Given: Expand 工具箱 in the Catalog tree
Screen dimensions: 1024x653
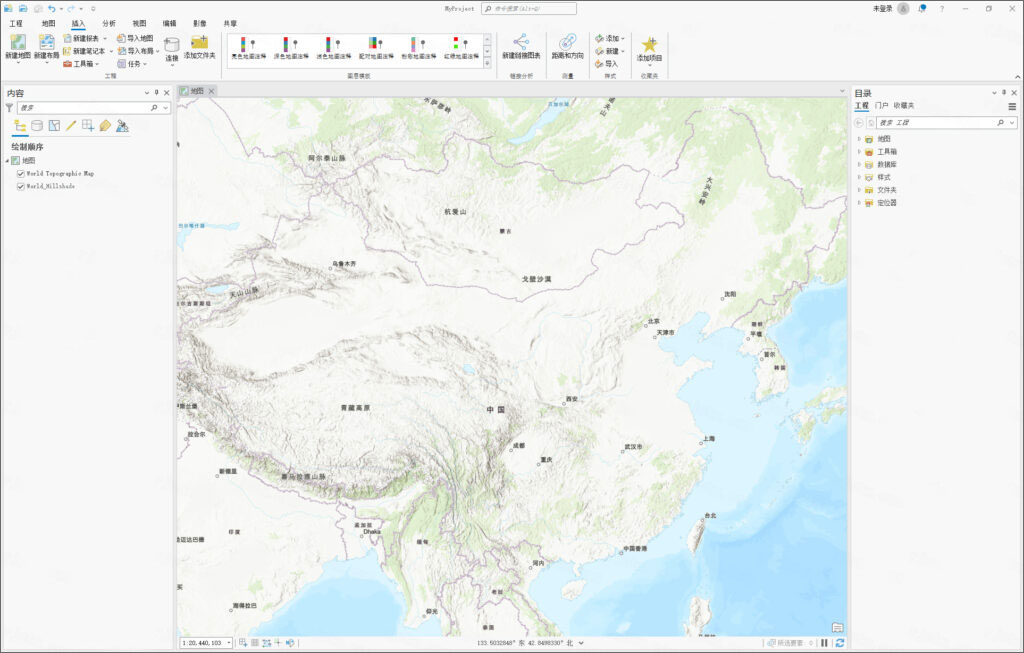Looking at the screenshot, I should click(x=859, y=152).
